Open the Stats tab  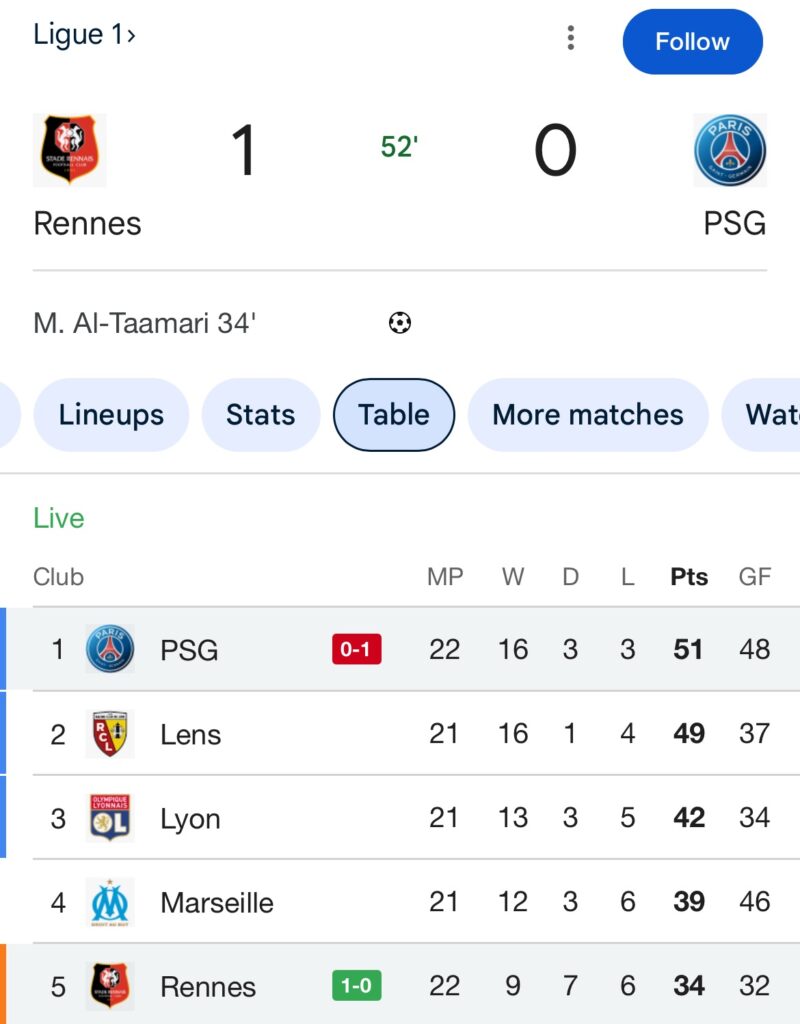260,414
